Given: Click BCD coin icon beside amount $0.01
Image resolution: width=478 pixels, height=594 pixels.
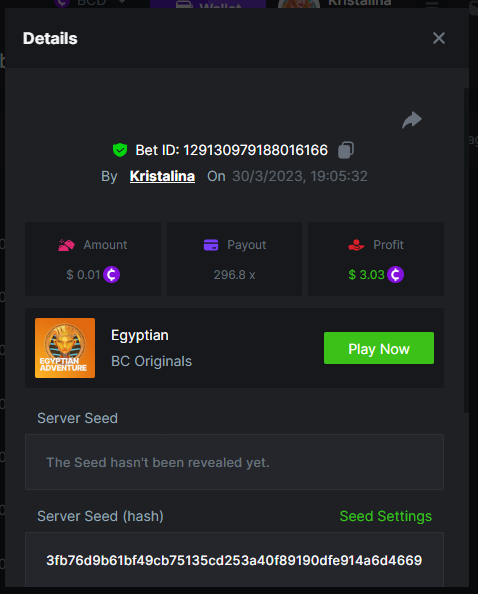Looking at the screenshot, I should (112, 275).
